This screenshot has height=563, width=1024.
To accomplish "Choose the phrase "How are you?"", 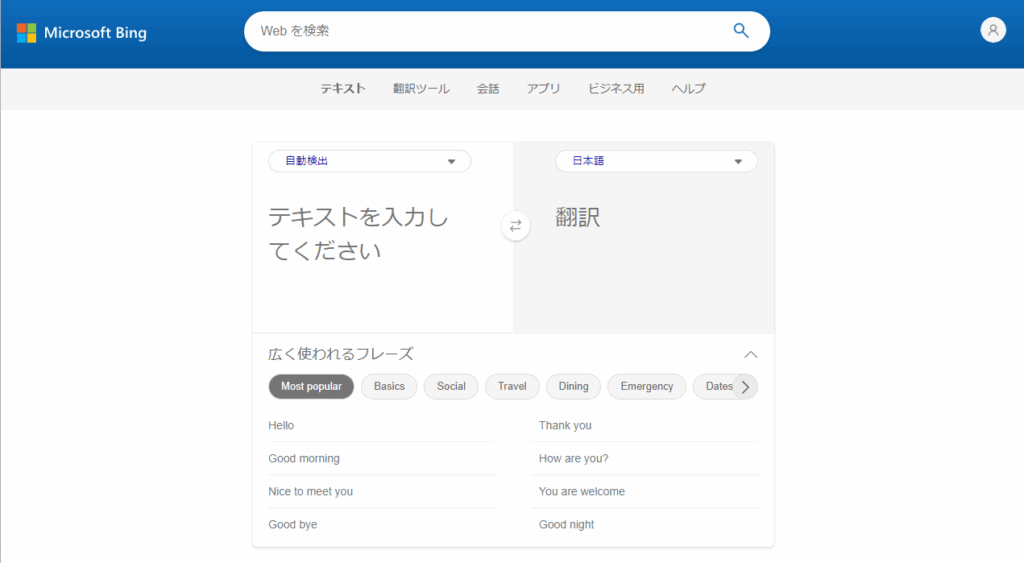I will [x=573, y=459].
